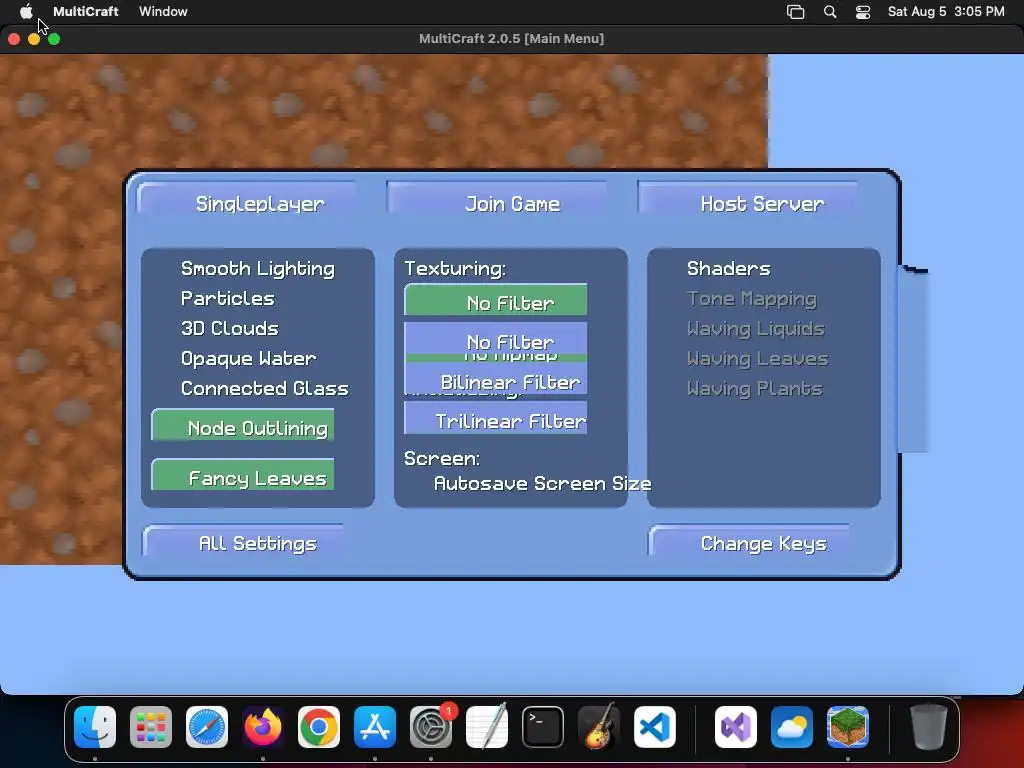The width and height of the screenshot is (1024, 768).
Task: Switch to the Join Game tab
Action: click(497, 199)
